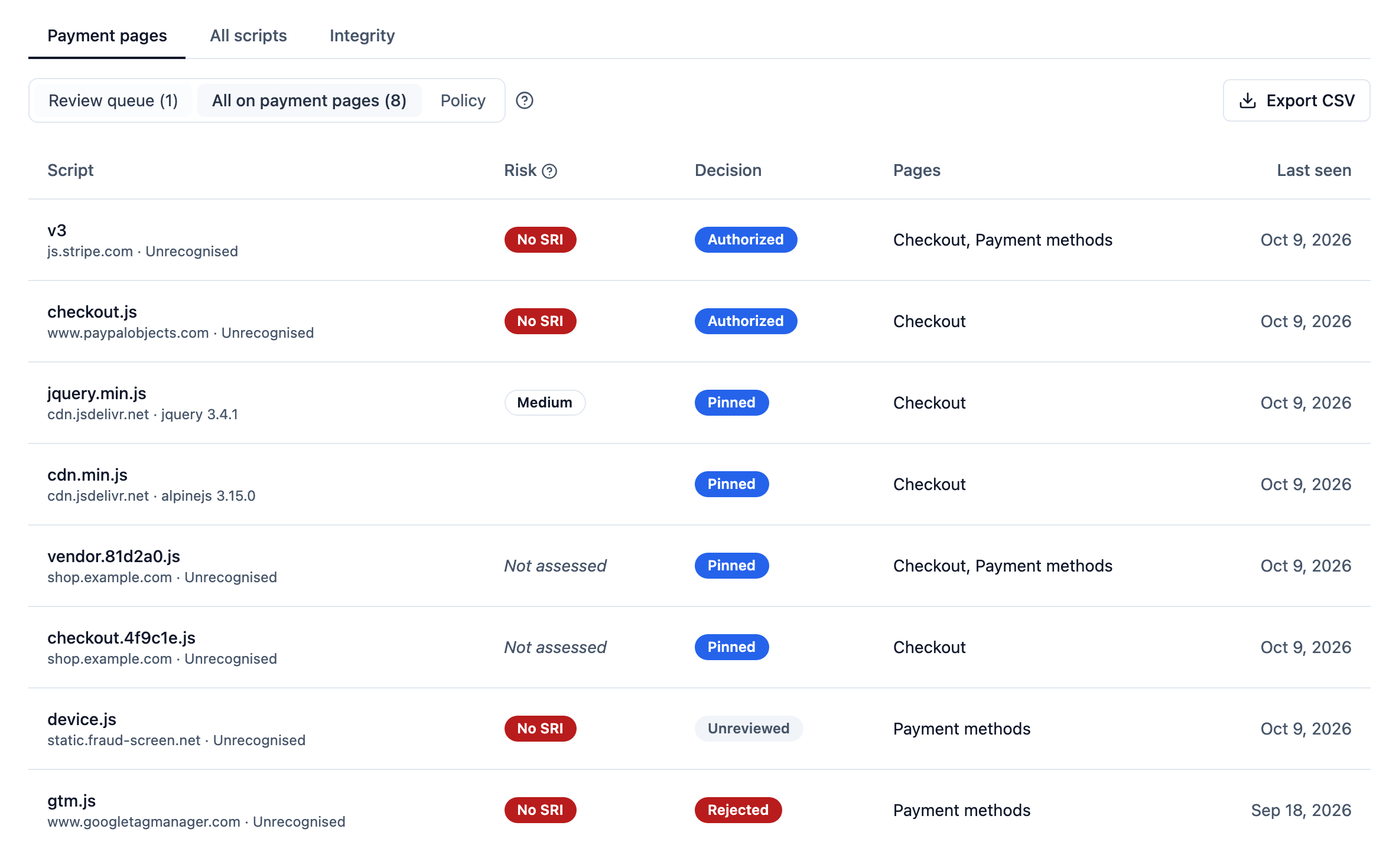Click No SRI badge for checkout.js
Image resolution: width=1399 pixels, height=868 pixels.
tap(540, 321)
